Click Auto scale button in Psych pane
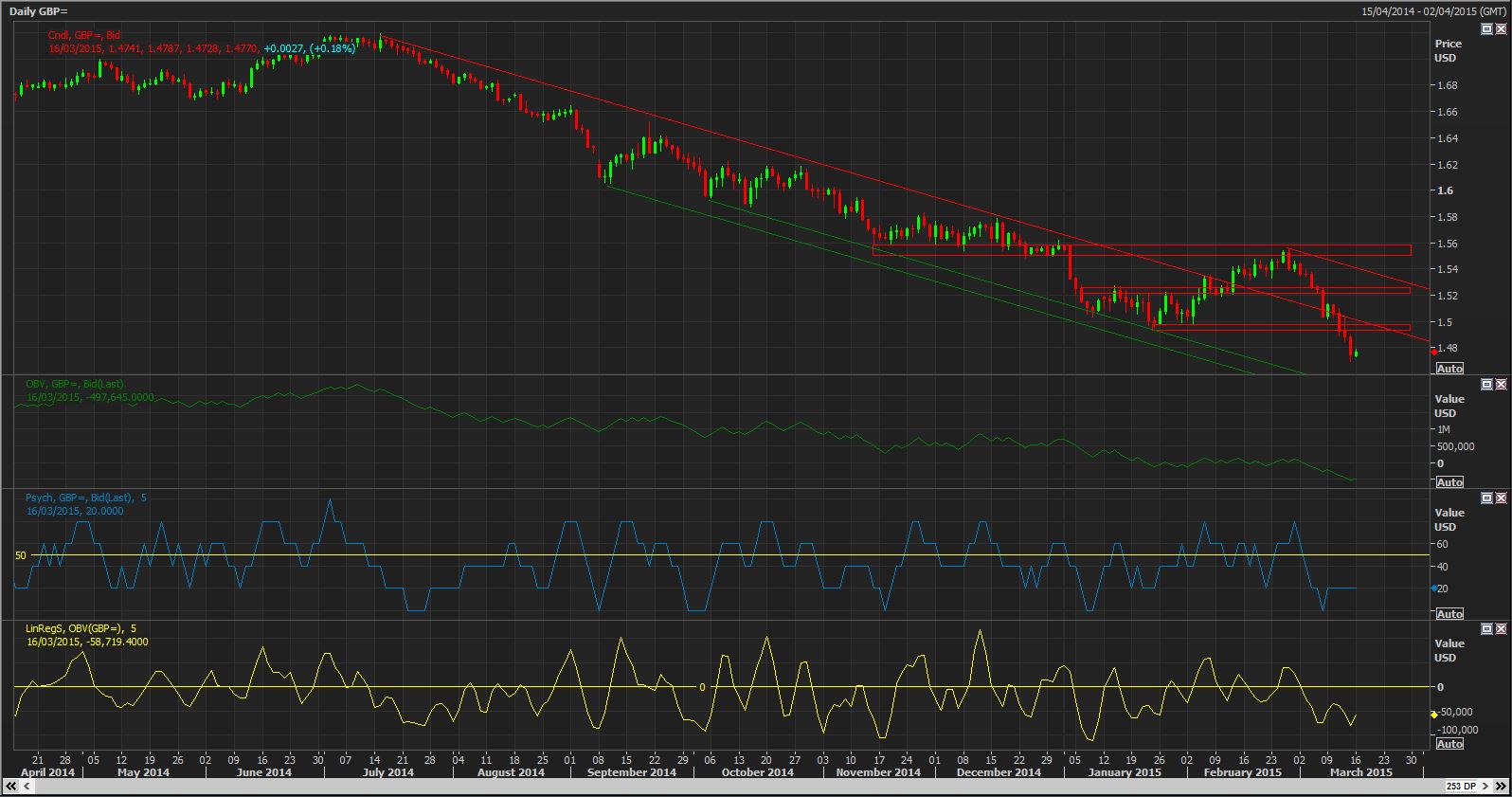The height and width of the screenshot is (797, 1512). point(1449,613)
